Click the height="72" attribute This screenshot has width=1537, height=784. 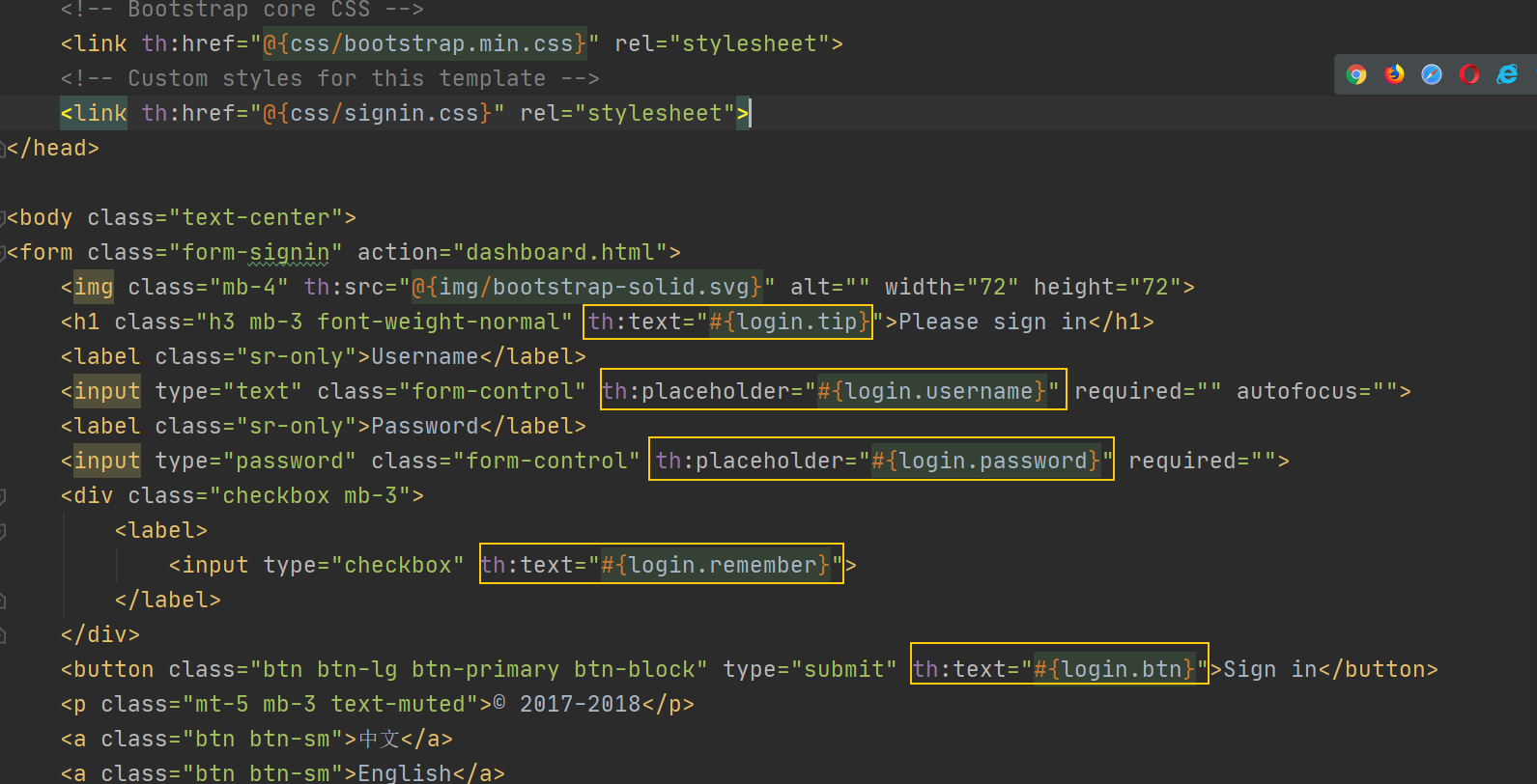1107,287
